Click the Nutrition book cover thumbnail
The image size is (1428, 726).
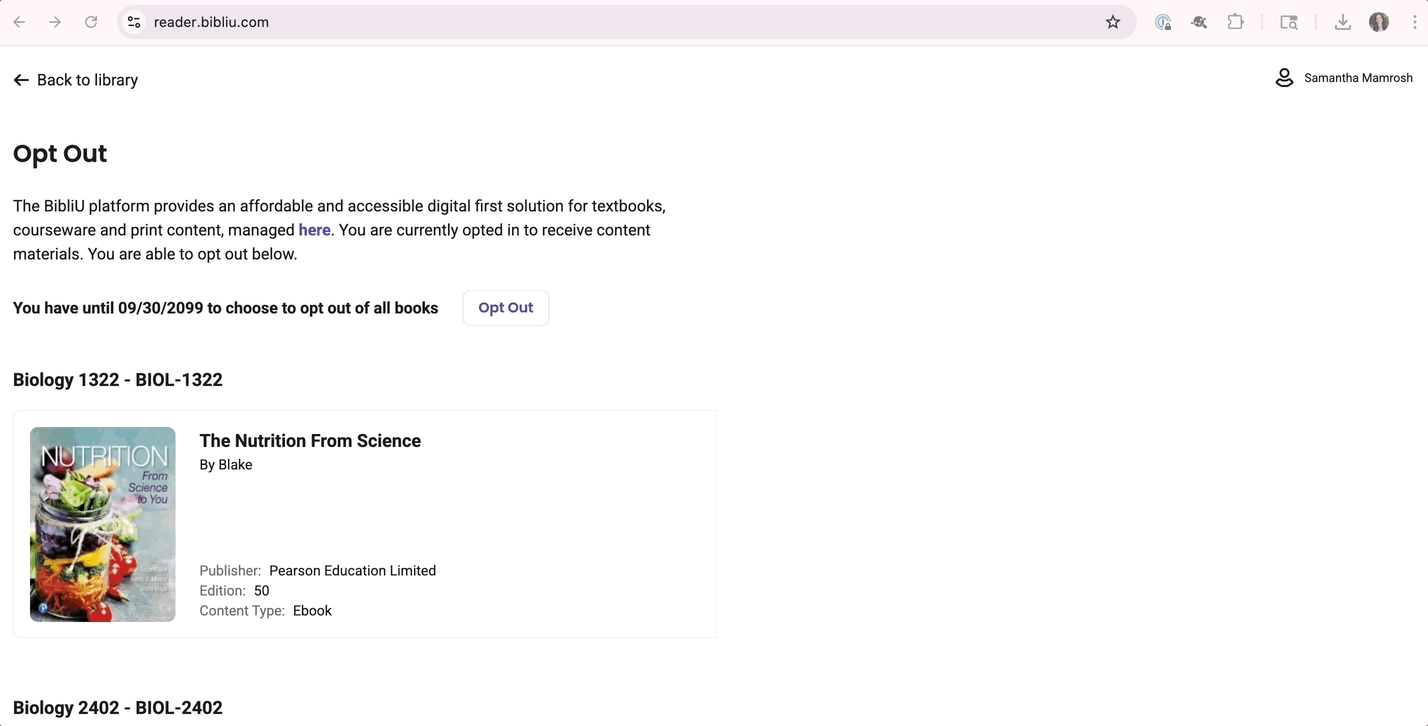103,524
